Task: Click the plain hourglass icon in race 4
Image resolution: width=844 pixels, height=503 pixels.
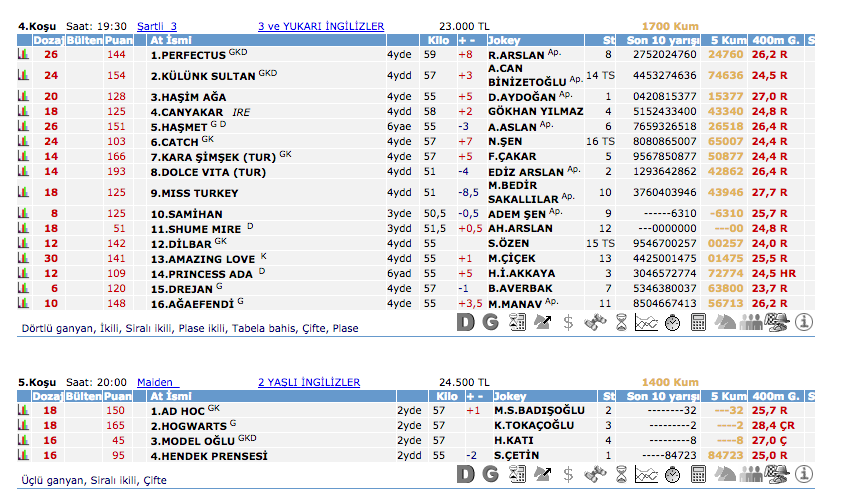Action: 621,323
